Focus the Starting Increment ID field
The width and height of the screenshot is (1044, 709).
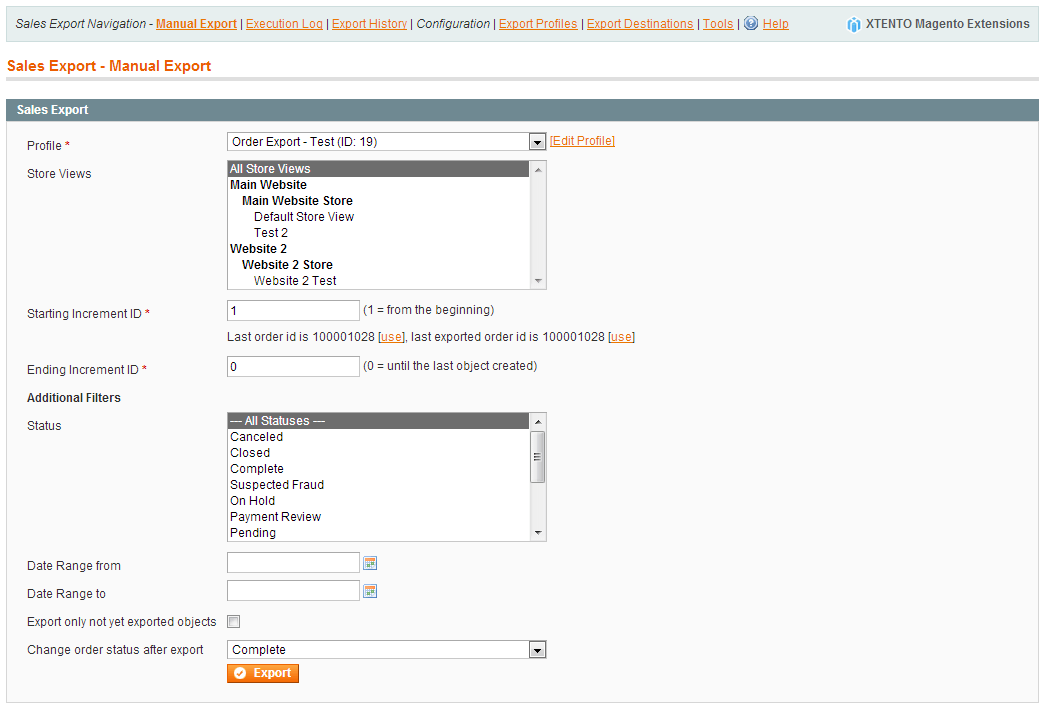293,310
